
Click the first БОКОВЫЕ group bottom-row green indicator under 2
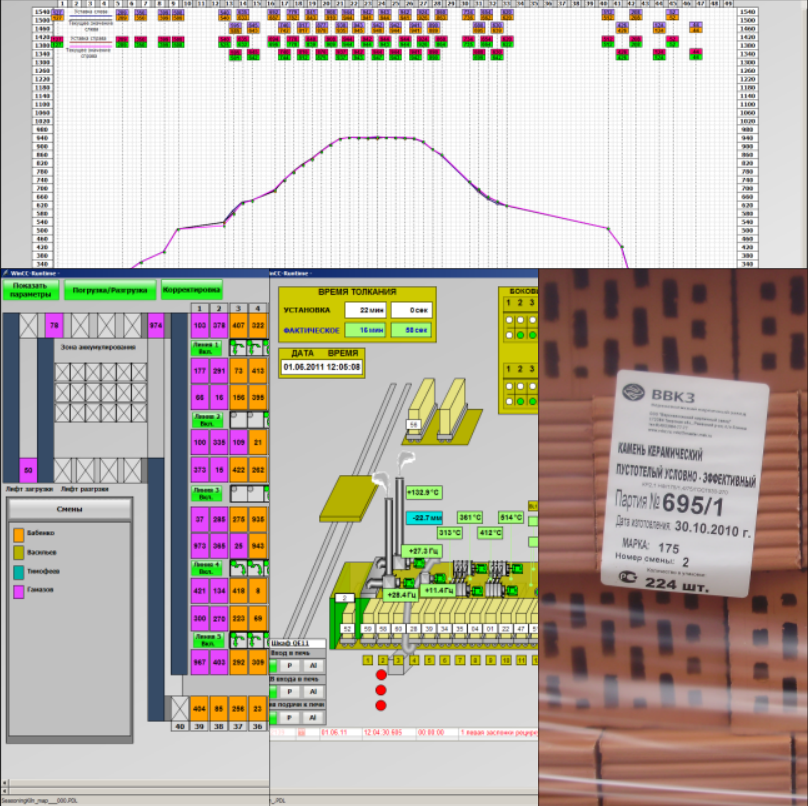tap(520, 335)
